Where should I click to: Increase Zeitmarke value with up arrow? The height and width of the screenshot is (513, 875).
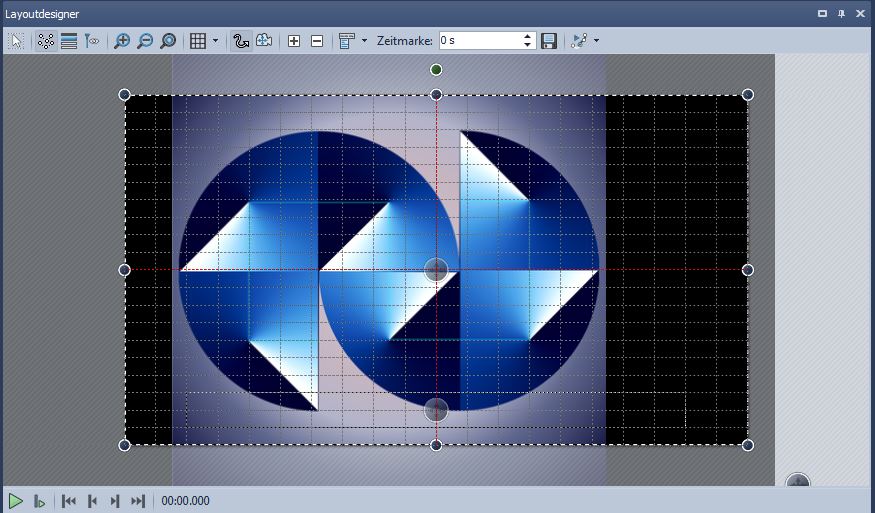[x=529, y=37]
